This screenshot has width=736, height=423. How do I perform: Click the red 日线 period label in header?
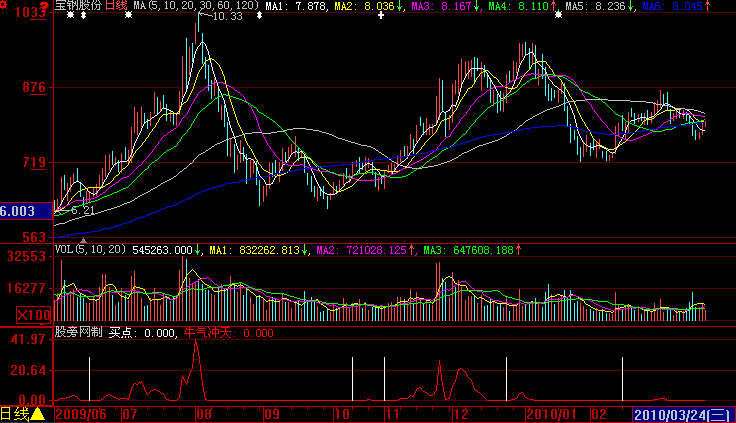click(116, 6)
